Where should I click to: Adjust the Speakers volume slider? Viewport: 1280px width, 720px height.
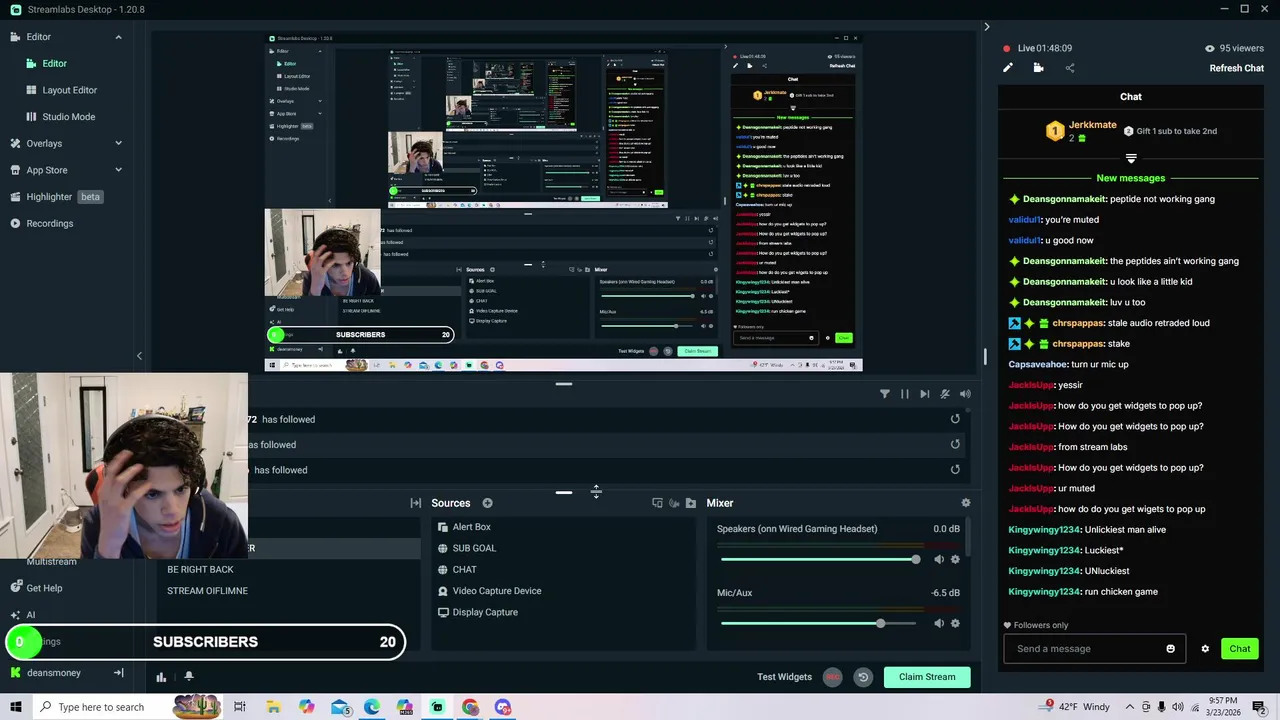click(820, 559)
